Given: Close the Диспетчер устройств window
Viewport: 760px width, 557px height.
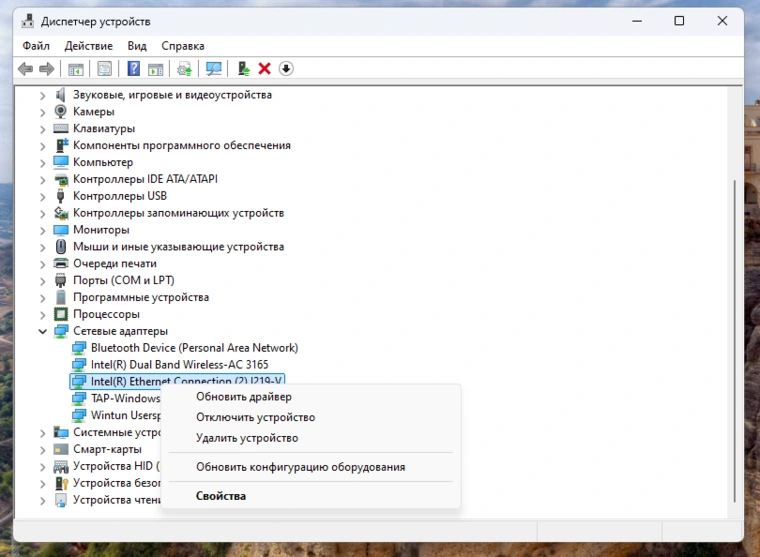Looking at the screenshot, I should coord(722,21).
